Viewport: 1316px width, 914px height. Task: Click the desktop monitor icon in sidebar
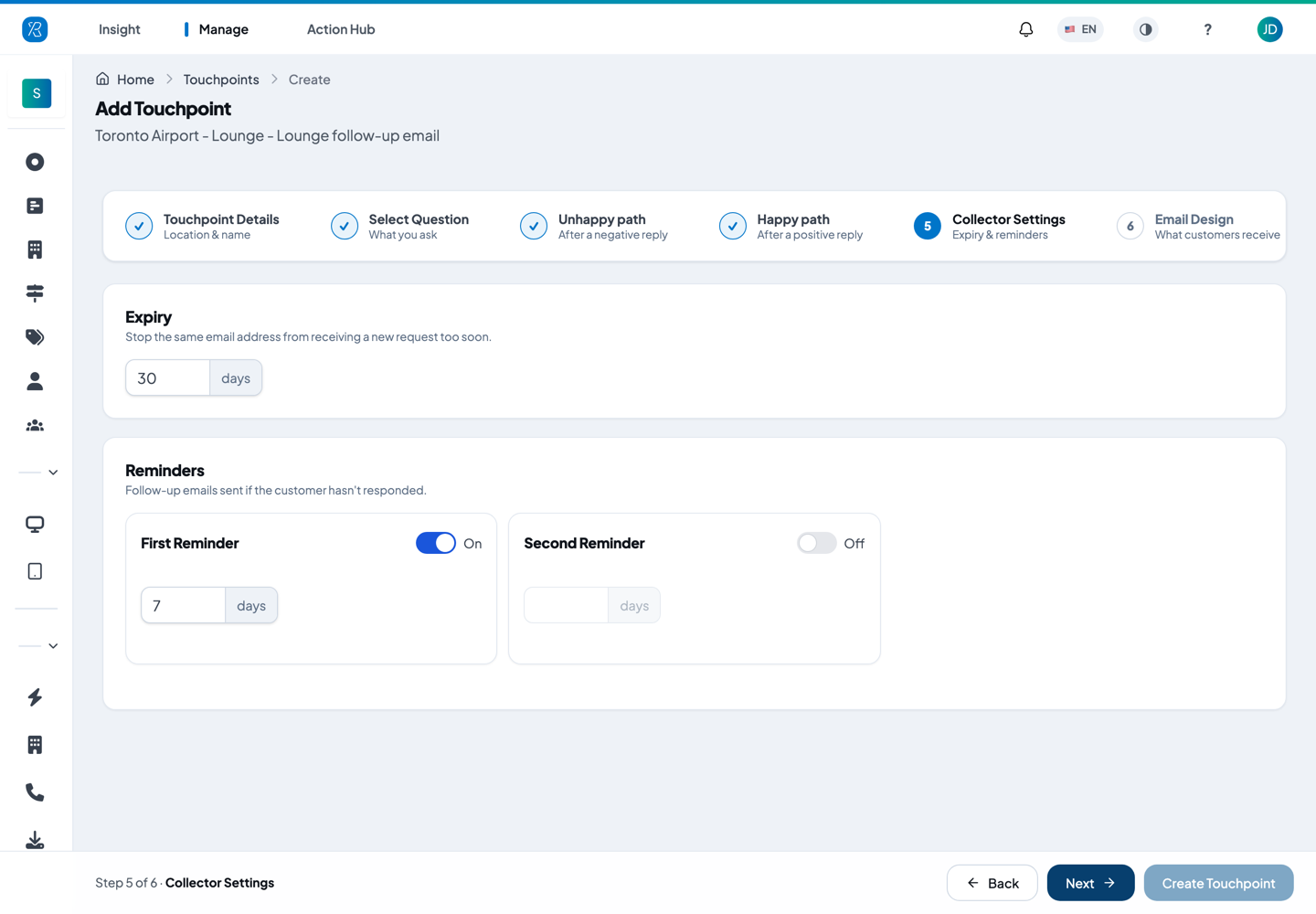pos(35,525)
